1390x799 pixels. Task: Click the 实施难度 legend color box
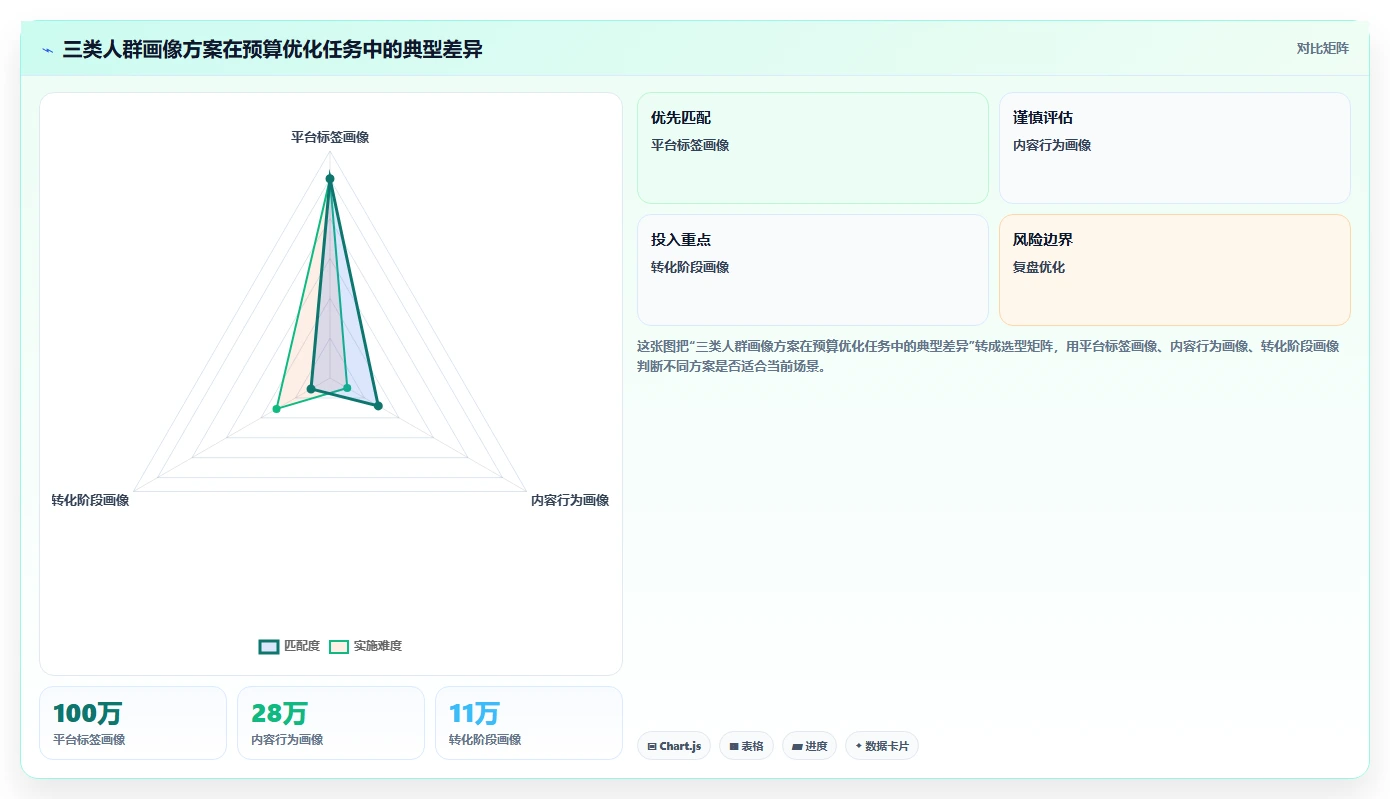coord(339,646)
